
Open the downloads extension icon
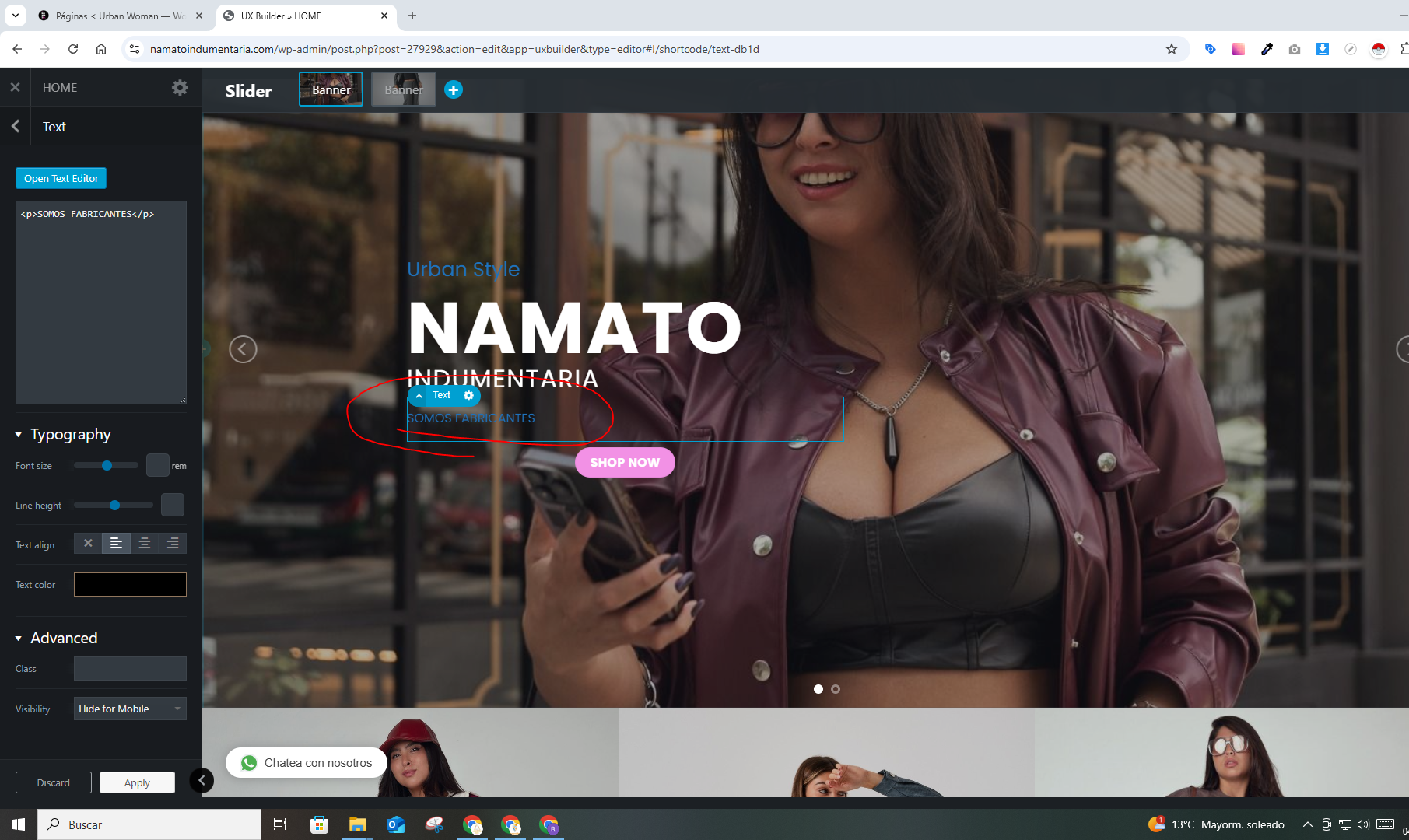(x=1322, y=49)
